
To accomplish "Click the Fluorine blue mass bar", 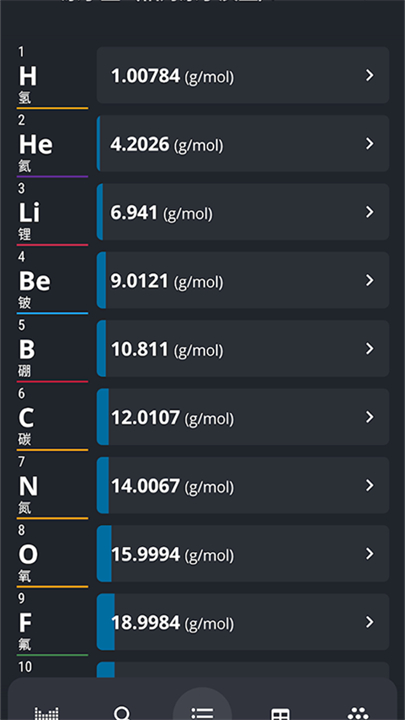I will [106, 622].
